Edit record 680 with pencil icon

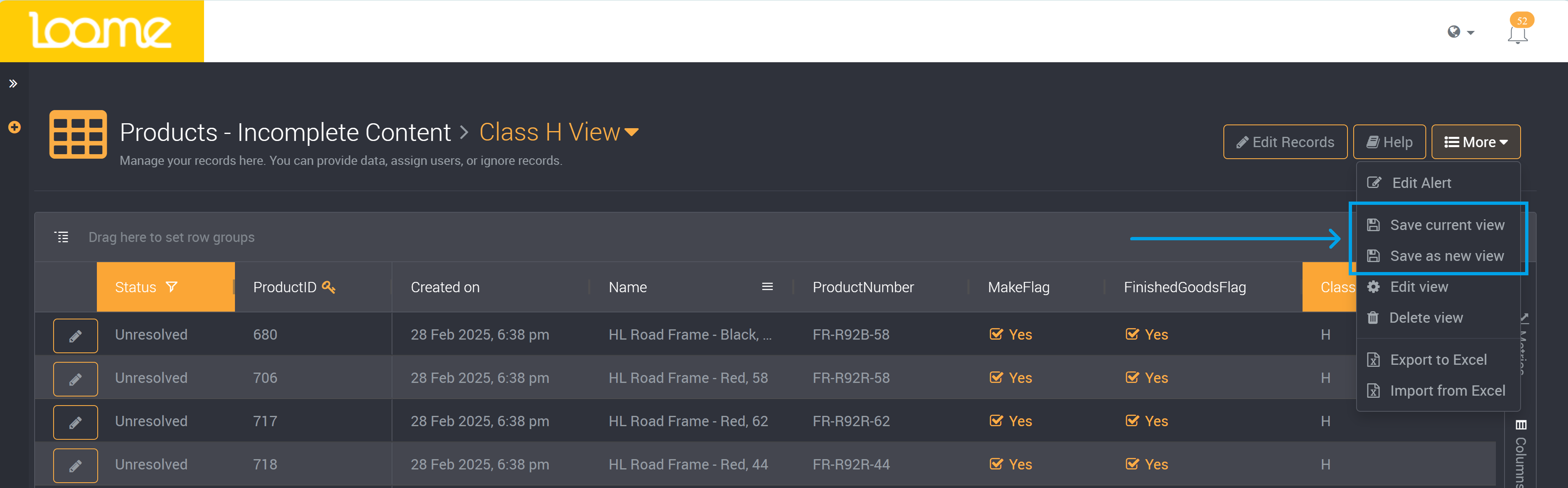[x=75, y=336]
